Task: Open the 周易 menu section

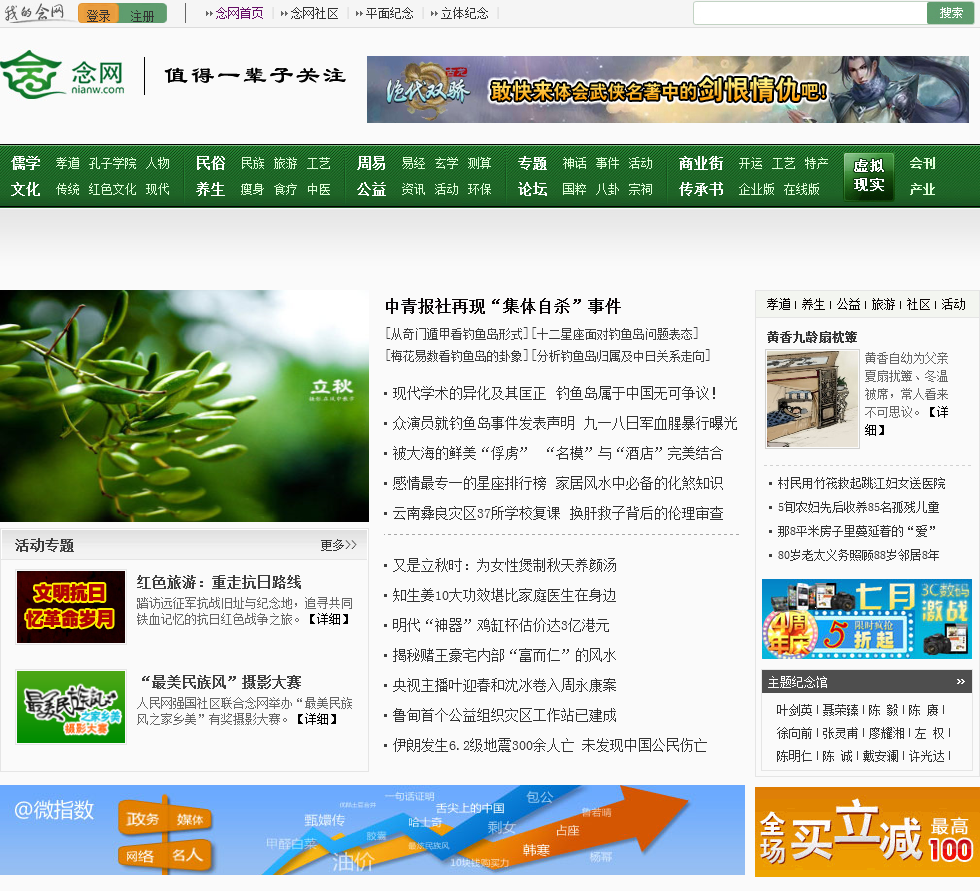Action: click(x=371, y=163)
